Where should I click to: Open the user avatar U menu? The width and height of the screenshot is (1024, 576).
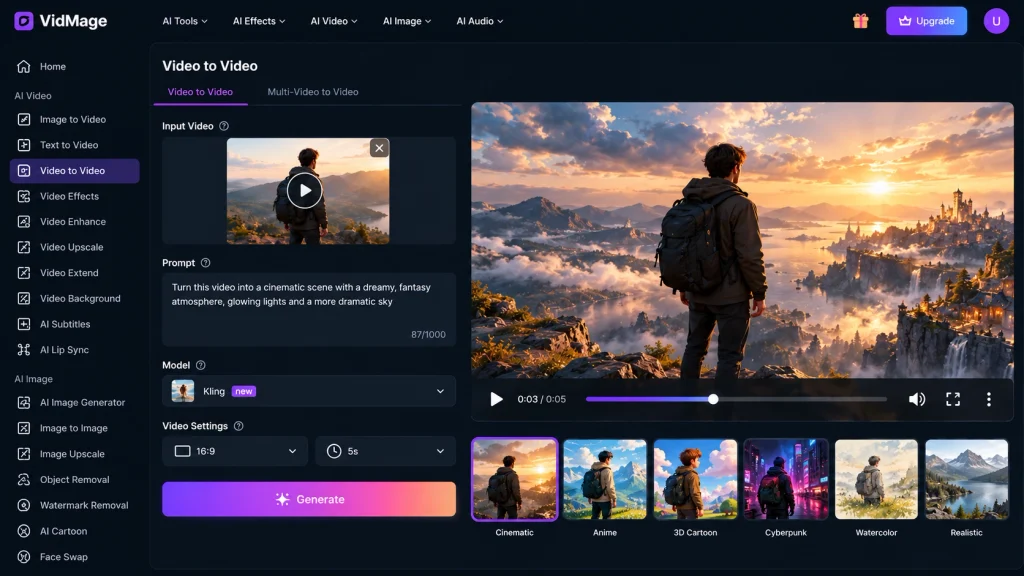coord(996,21)
